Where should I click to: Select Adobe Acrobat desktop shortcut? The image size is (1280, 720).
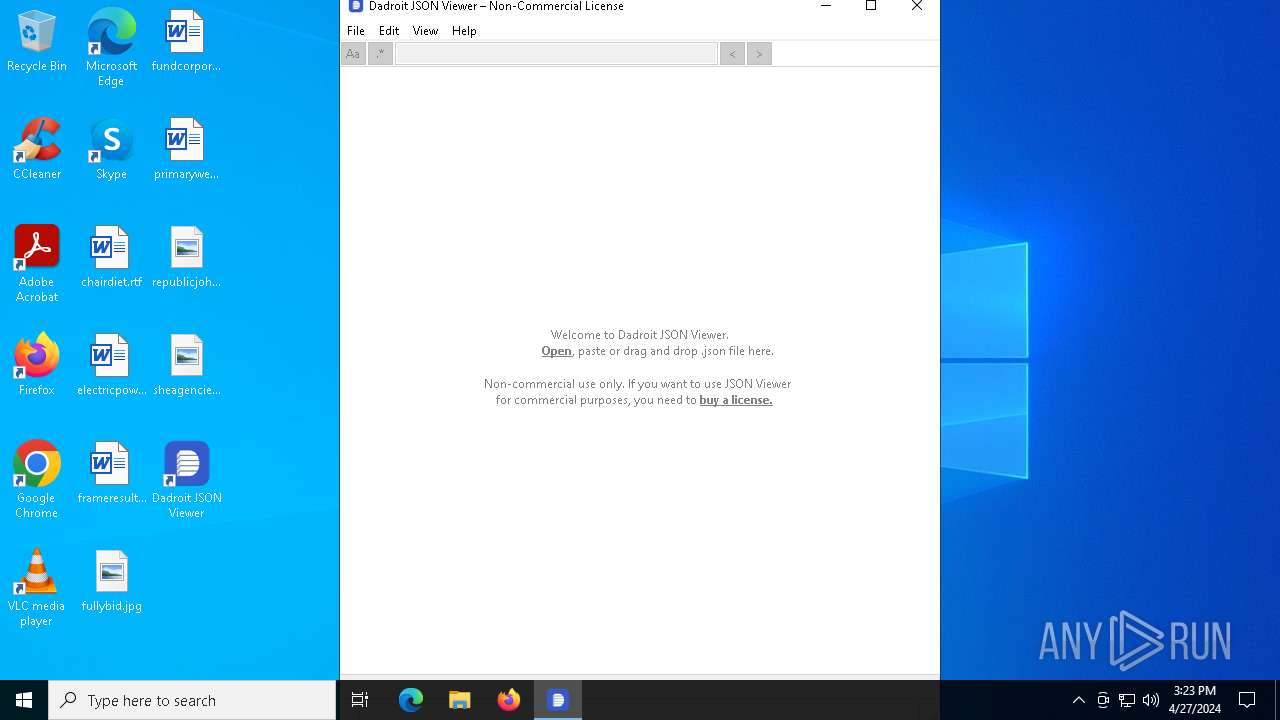point(37,264)
